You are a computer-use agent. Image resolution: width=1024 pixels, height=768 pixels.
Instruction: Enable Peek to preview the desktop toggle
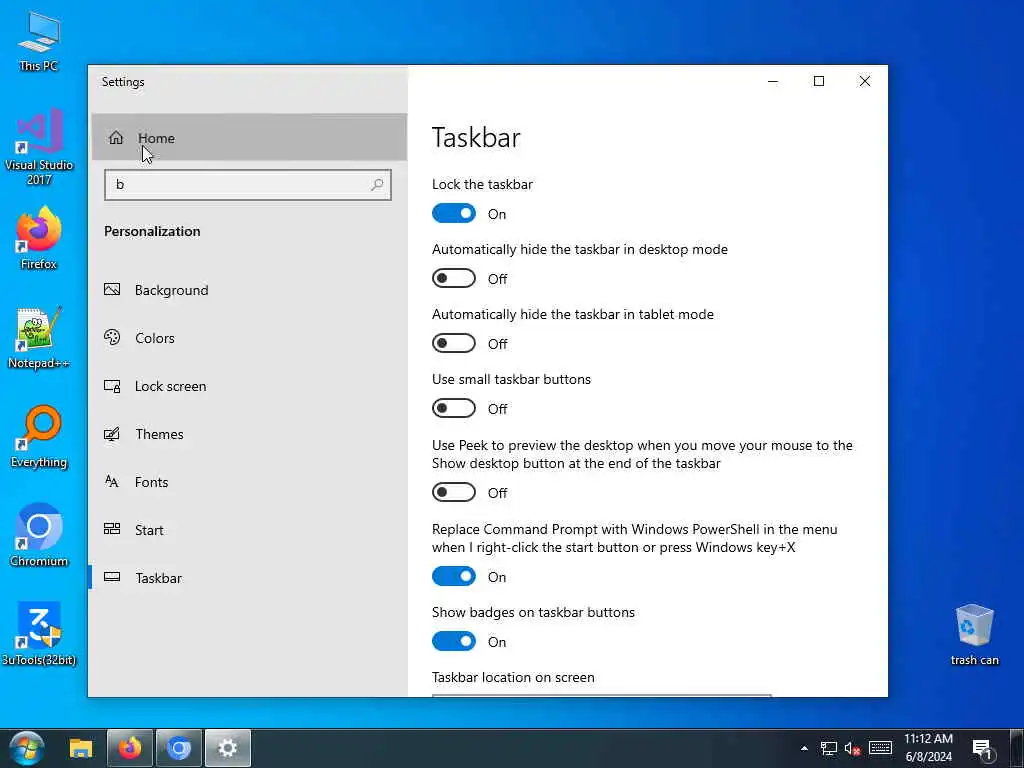454,492
